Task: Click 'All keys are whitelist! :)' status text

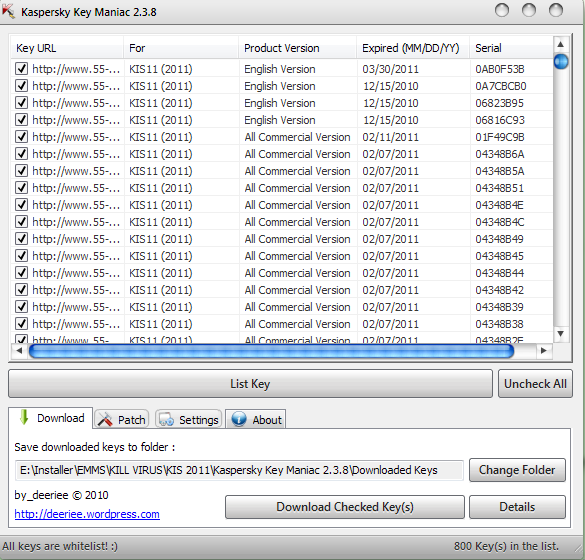Action: pyautogui.click(x=60, y=546)
